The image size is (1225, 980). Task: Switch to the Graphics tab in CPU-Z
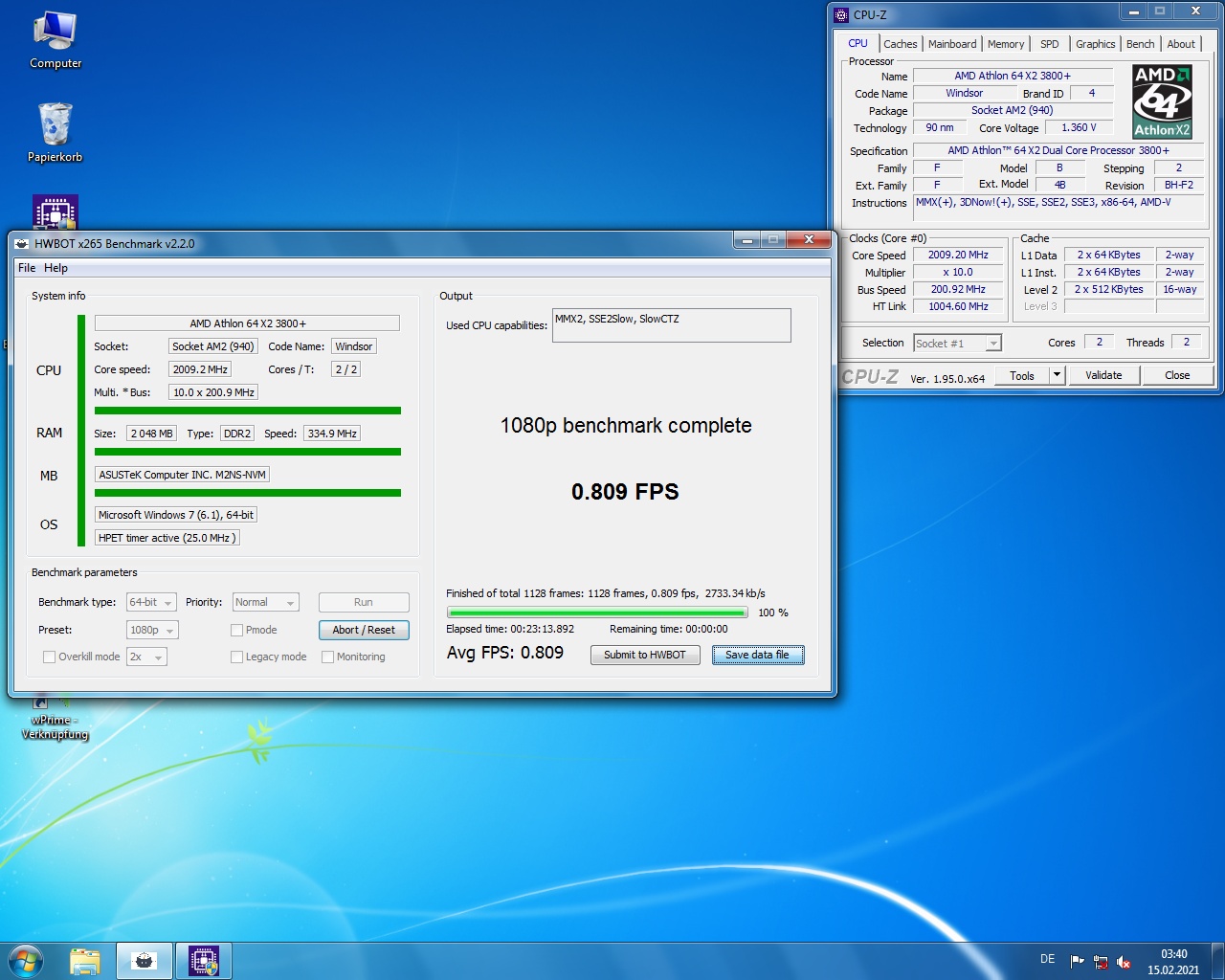click(x=1095, y=44)
